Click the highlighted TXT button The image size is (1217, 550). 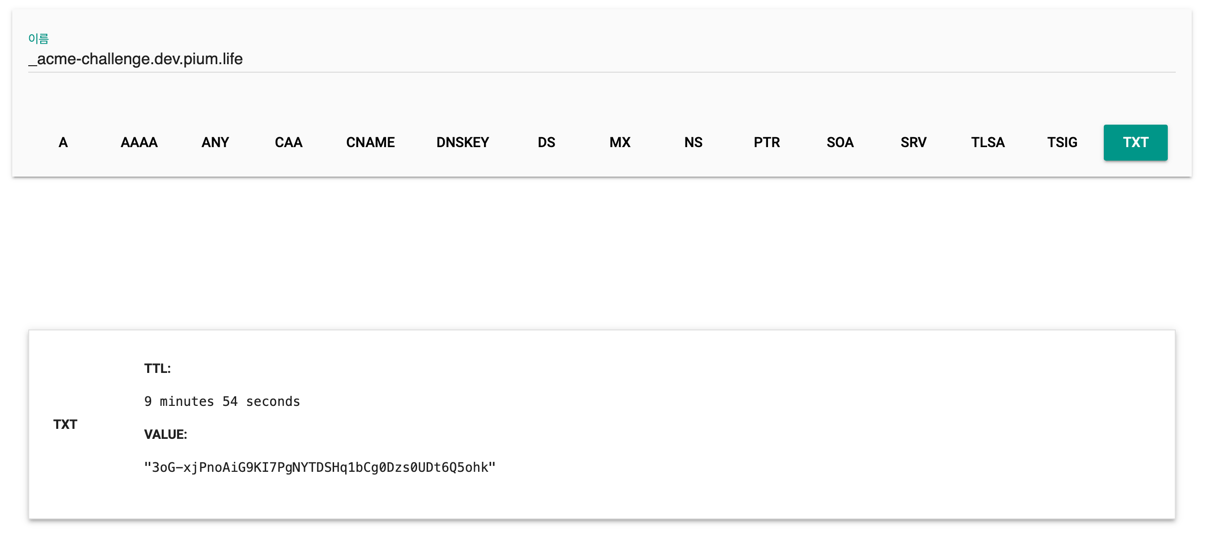1136,143
